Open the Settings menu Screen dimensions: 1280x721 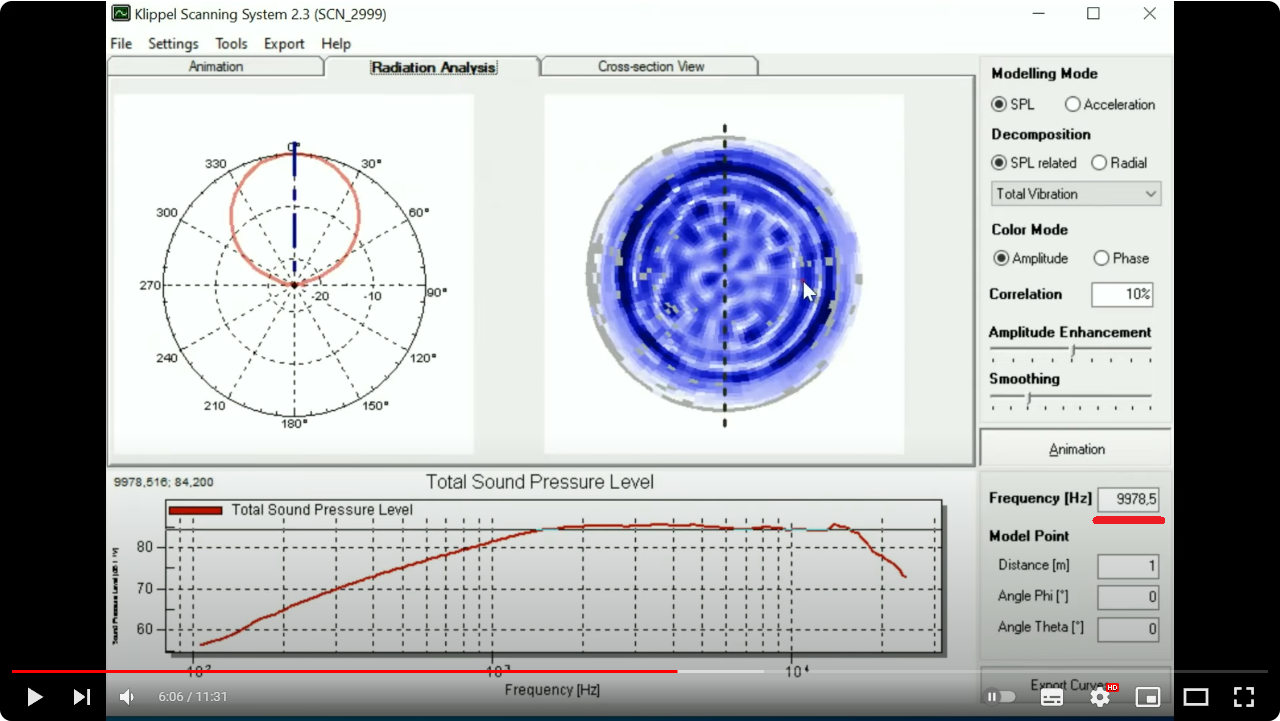click(x=173, y=44)
